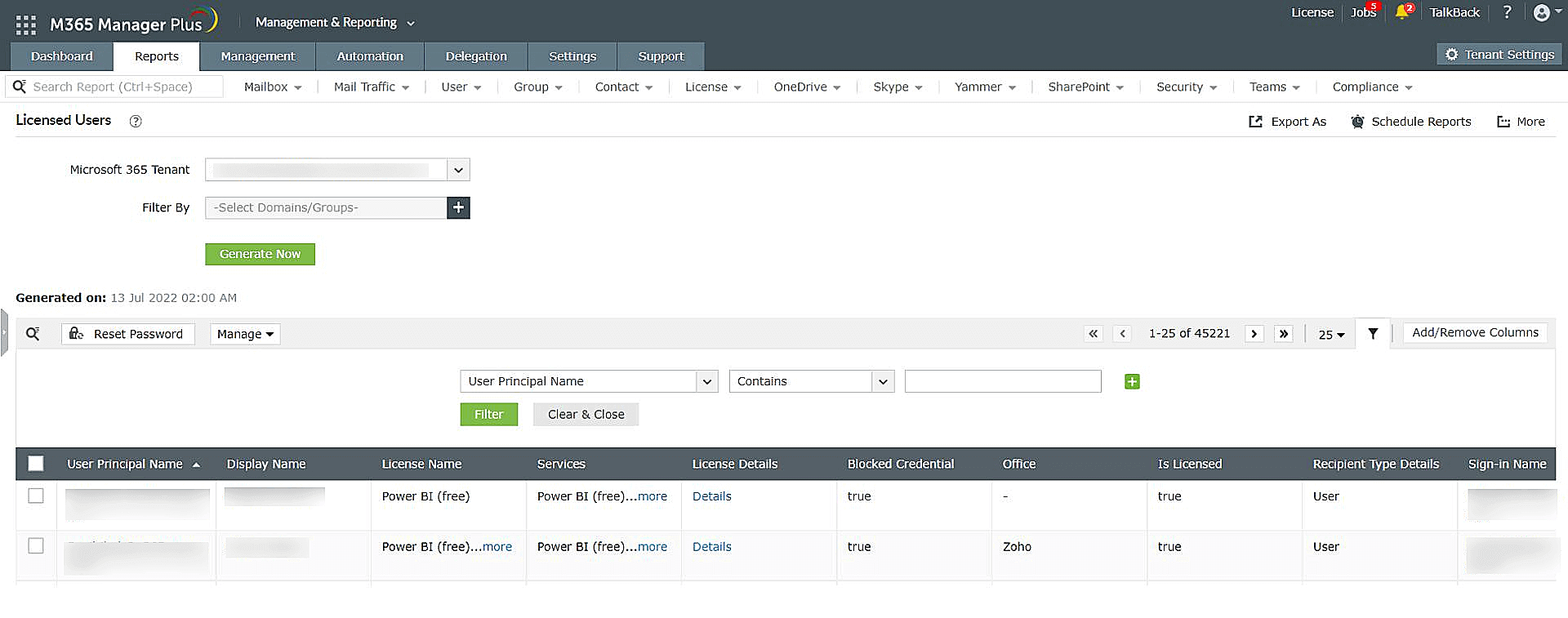Open the License link in top bar

pos(1312,12)
